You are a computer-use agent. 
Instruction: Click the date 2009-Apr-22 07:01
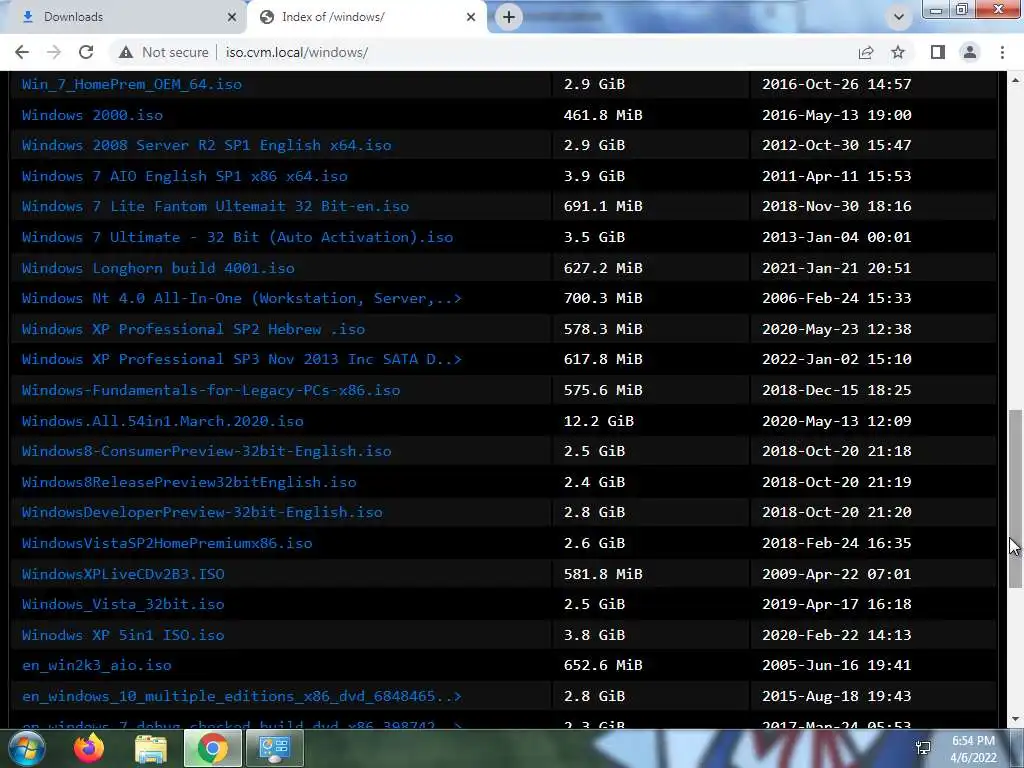(837, 574)
